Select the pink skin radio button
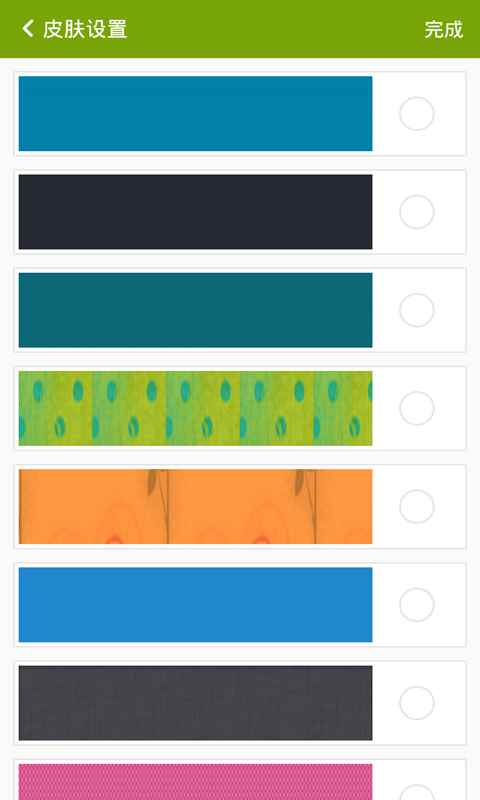The image size is (480, 800). tap(417, 792)
